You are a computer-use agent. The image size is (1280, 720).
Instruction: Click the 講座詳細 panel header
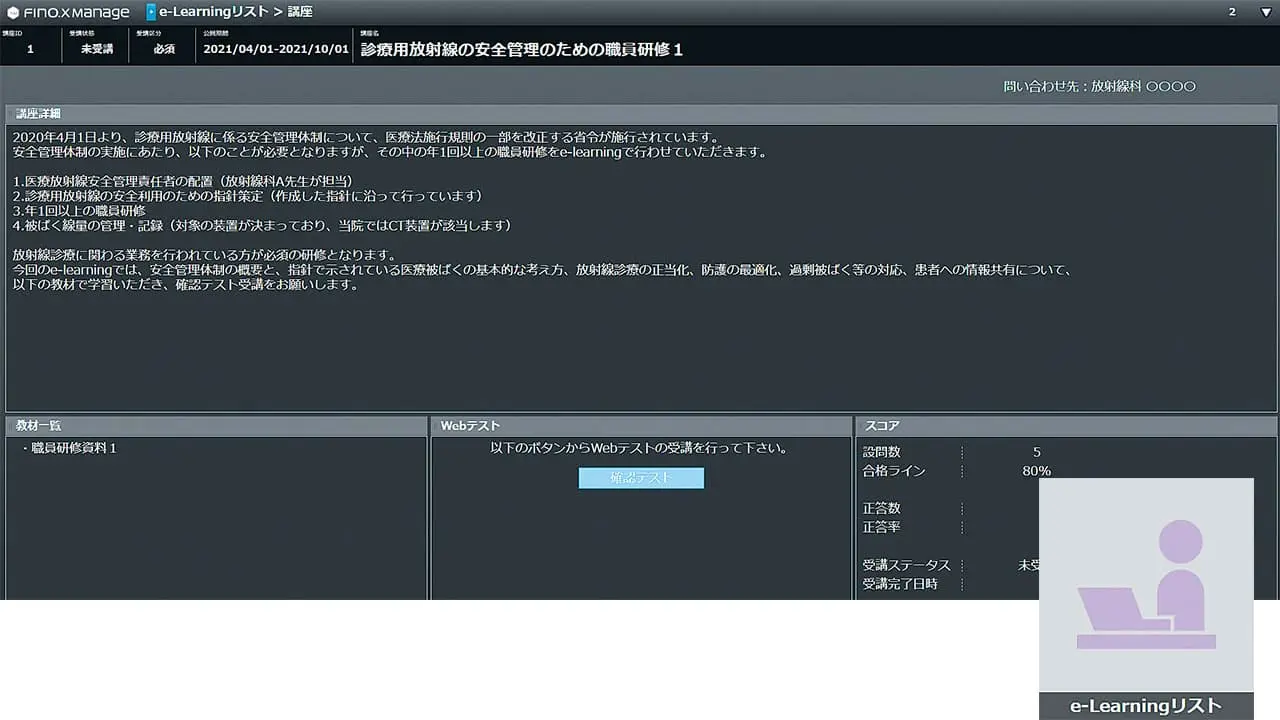36,113
